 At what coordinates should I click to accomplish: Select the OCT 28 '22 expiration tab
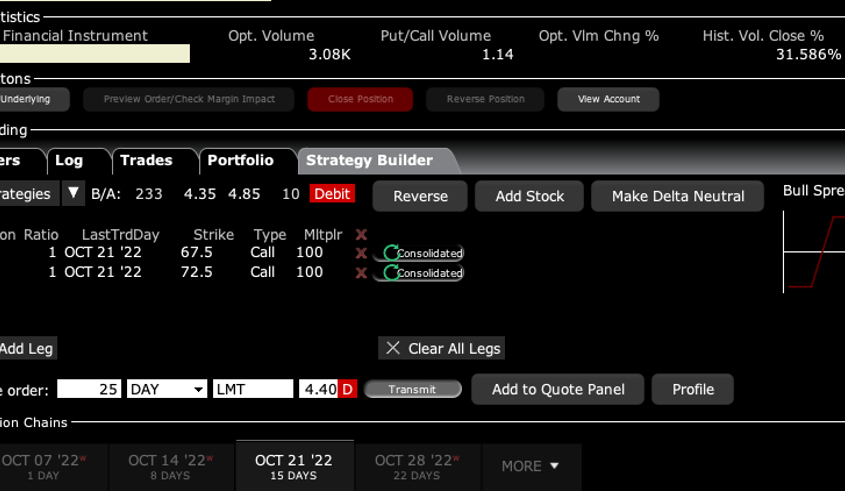point(417,466)
